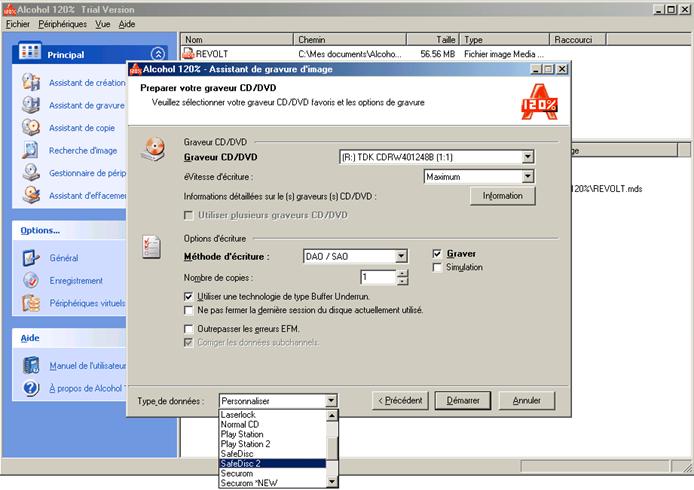Open the Périphériques menu
This screenshot has width=694, height=490.
pos(62,24)
